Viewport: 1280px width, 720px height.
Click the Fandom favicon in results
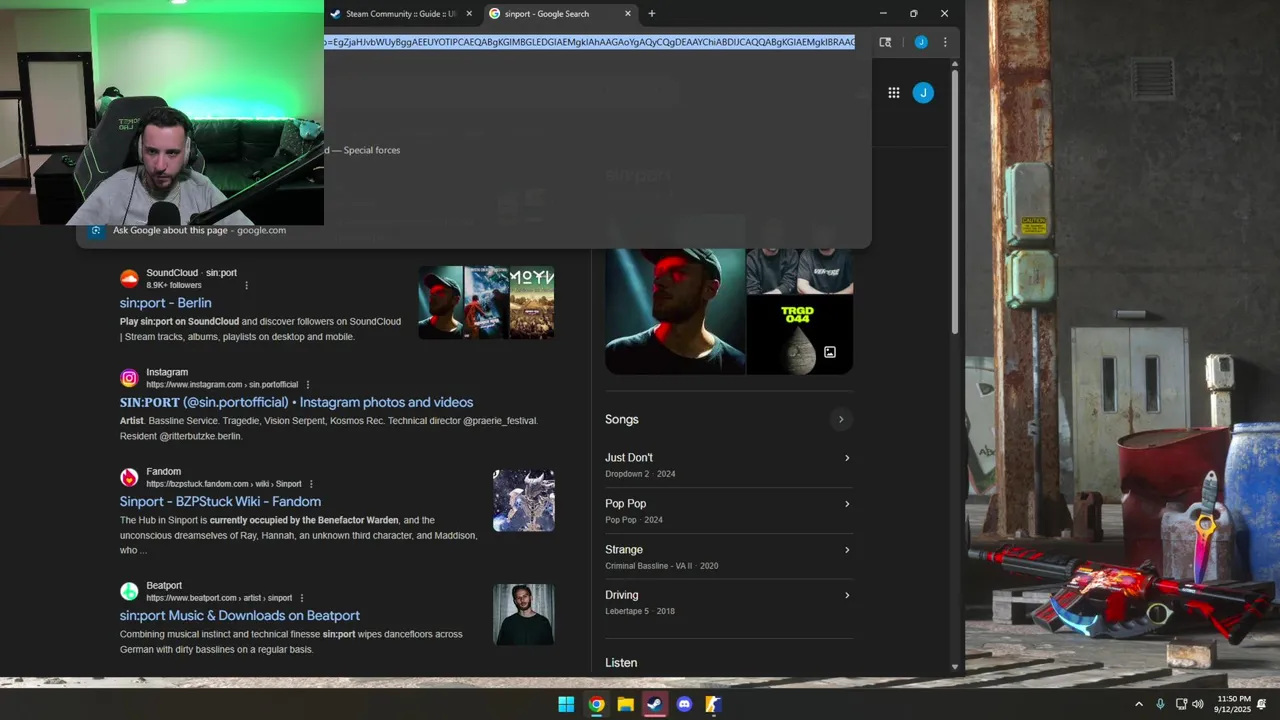129,477
